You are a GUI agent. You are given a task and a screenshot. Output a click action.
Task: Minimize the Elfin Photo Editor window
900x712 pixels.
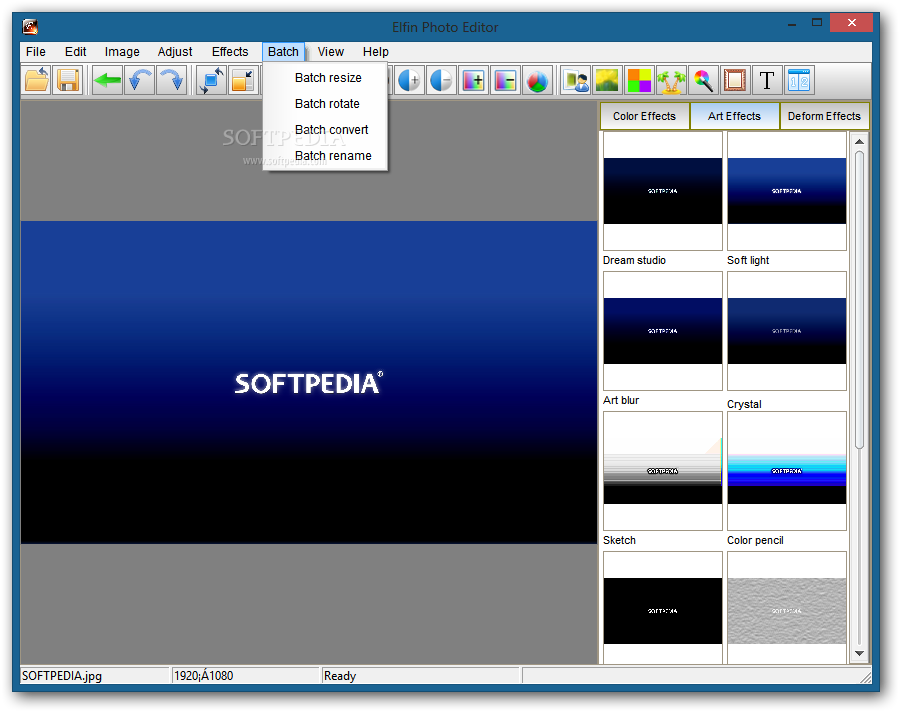pos(792,24)
